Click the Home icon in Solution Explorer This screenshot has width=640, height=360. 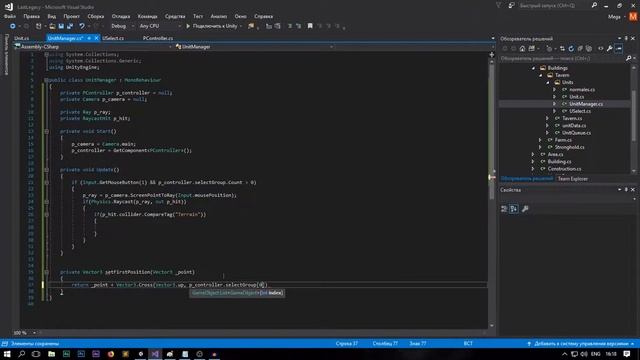[522, 49]
